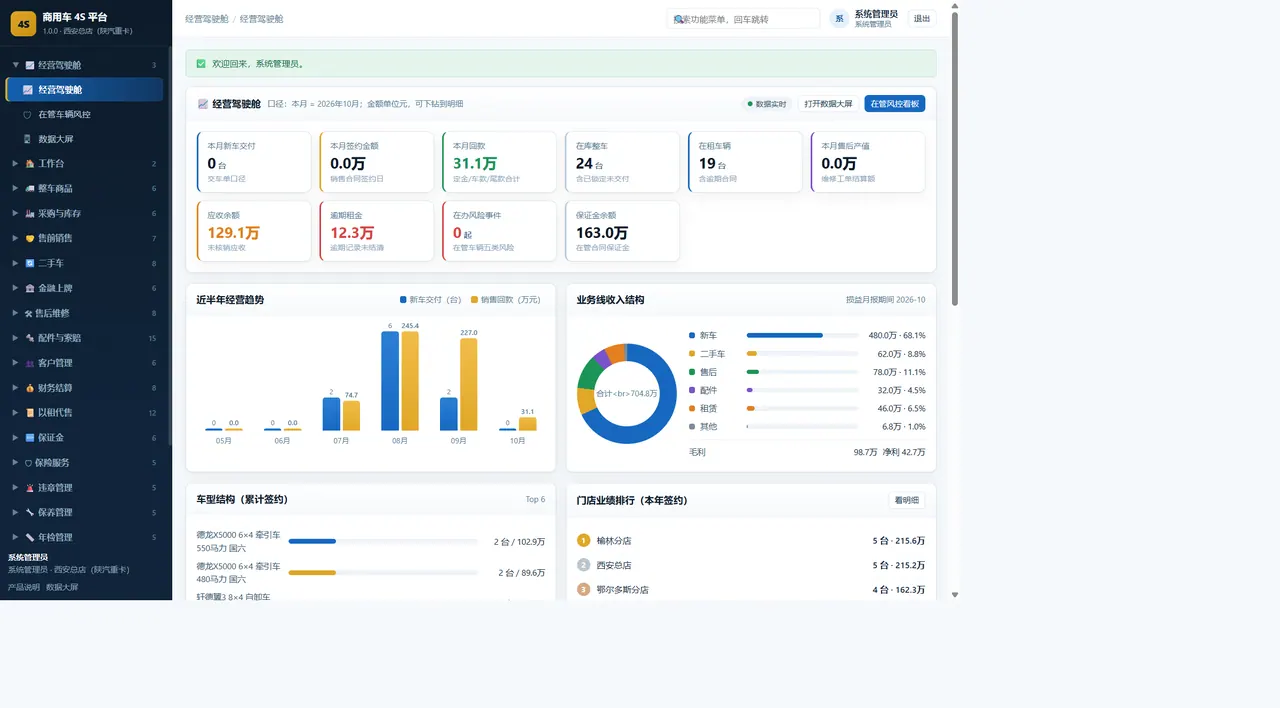This screenshot has width=1280, height=708.
Task: Click the blue 新车交付 legend swatch
Action: click(x=403, y=299)
